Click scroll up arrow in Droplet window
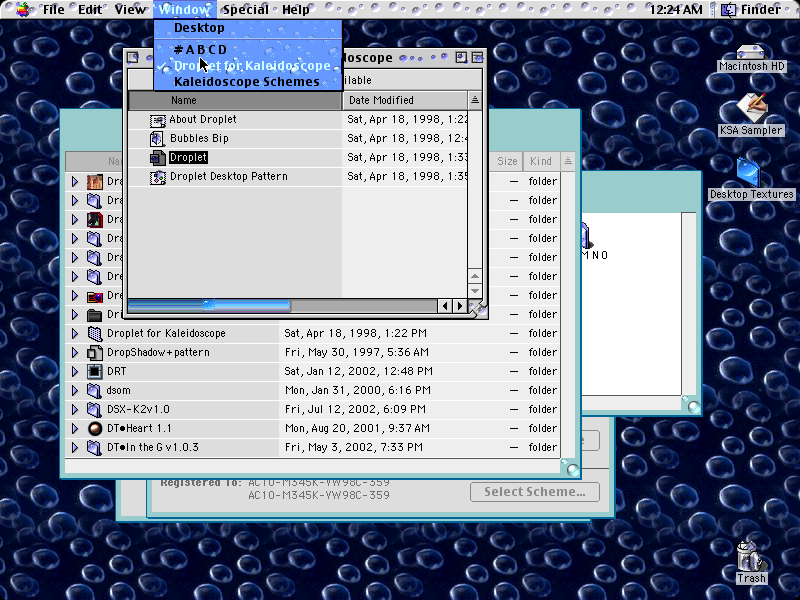Image resolution: width=800 pixels, height=600 pixels. tap(474, 276)
